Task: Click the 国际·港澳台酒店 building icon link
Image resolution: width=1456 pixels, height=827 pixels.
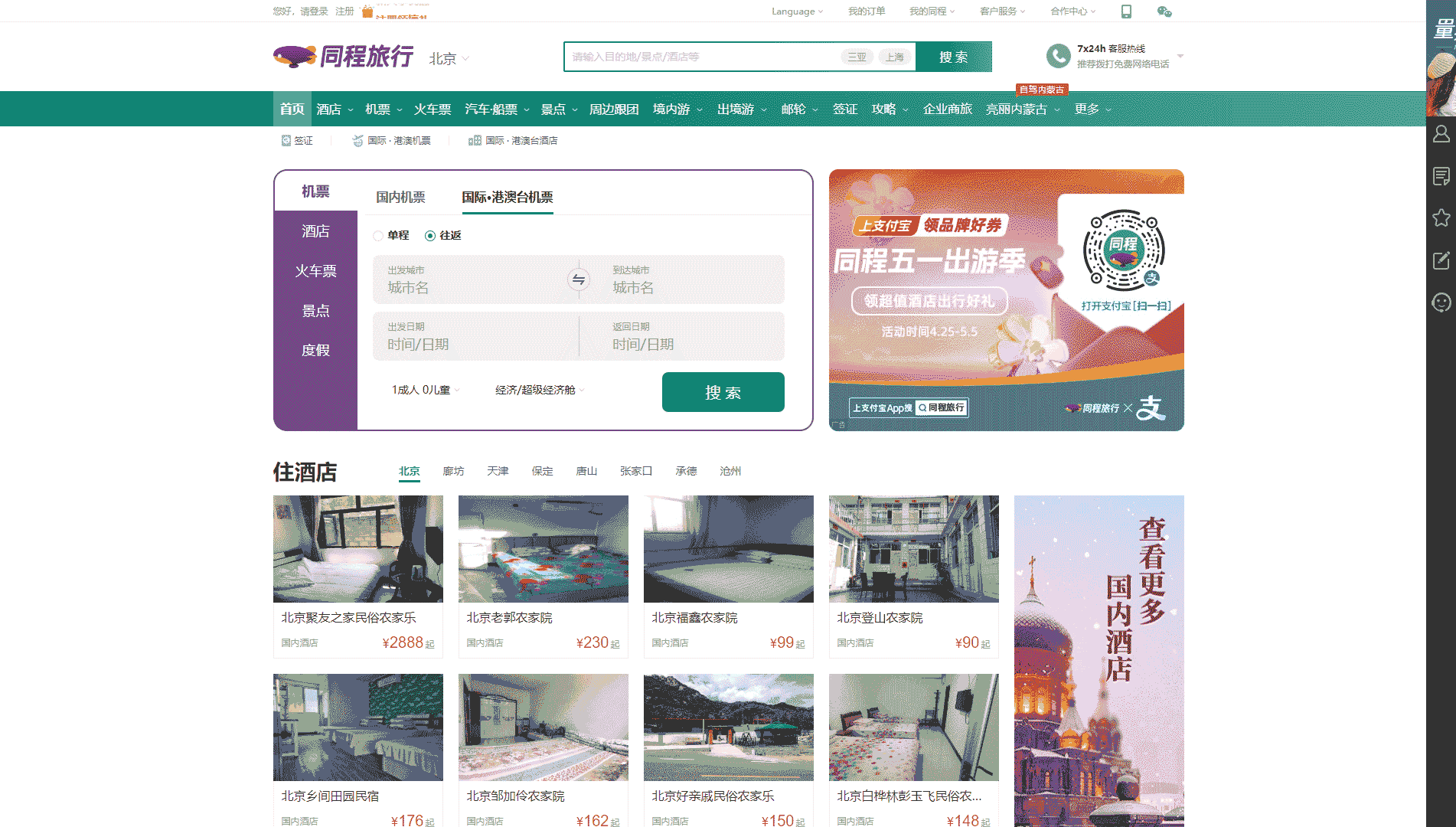Action: tap(513, 141)
